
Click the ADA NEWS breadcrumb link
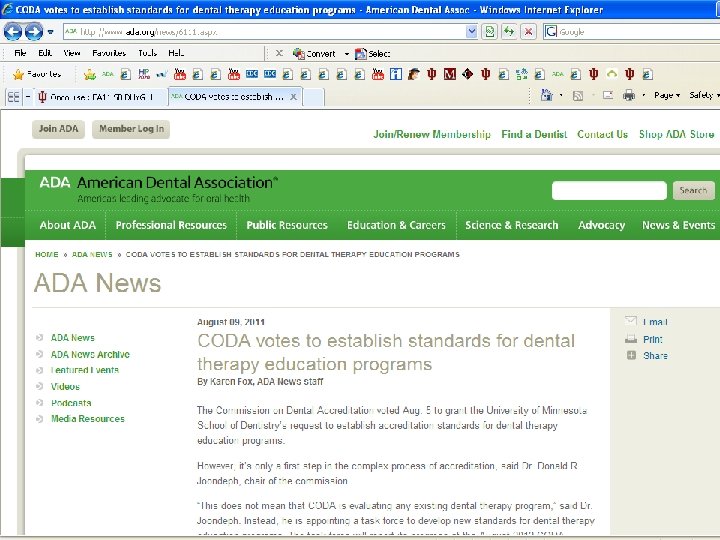(x=92, y=254)
